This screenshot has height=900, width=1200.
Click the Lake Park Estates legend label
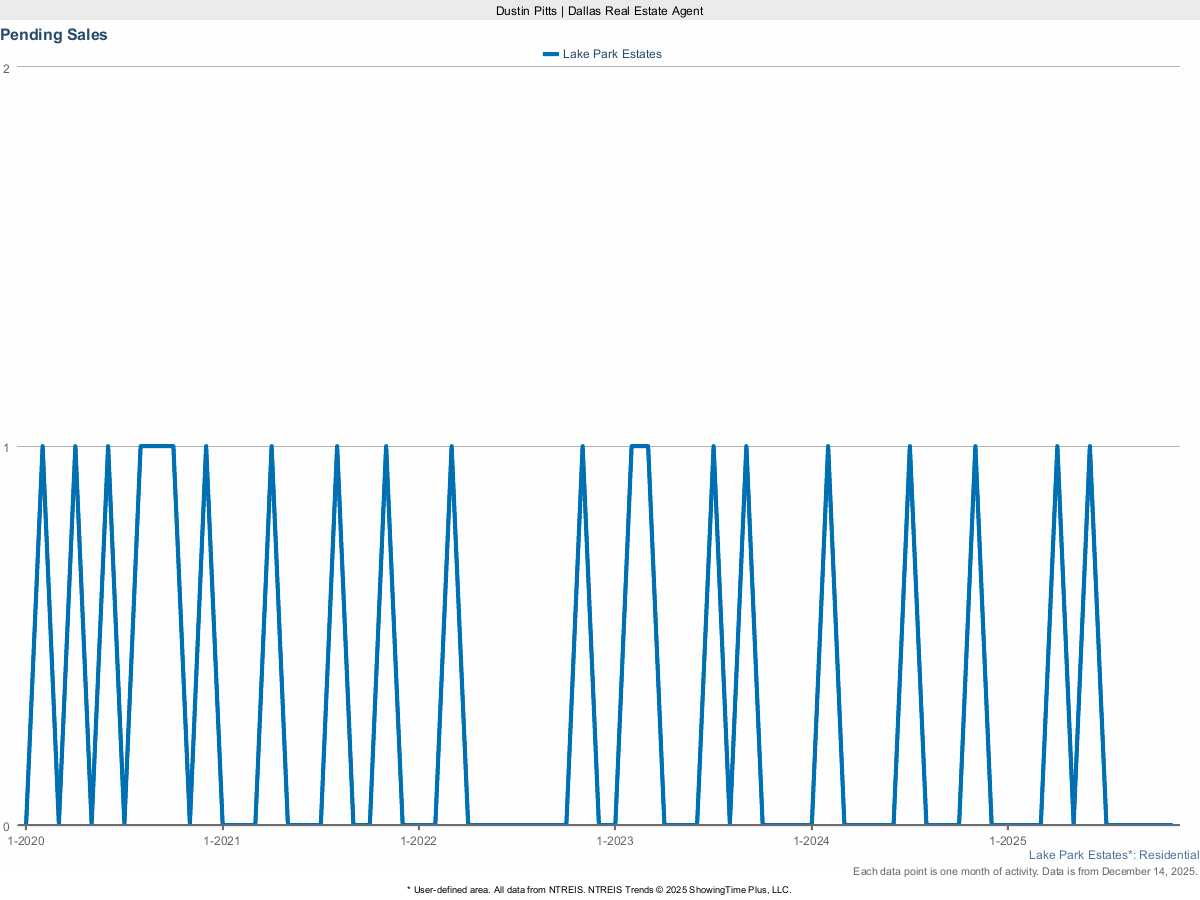[612, 54]
